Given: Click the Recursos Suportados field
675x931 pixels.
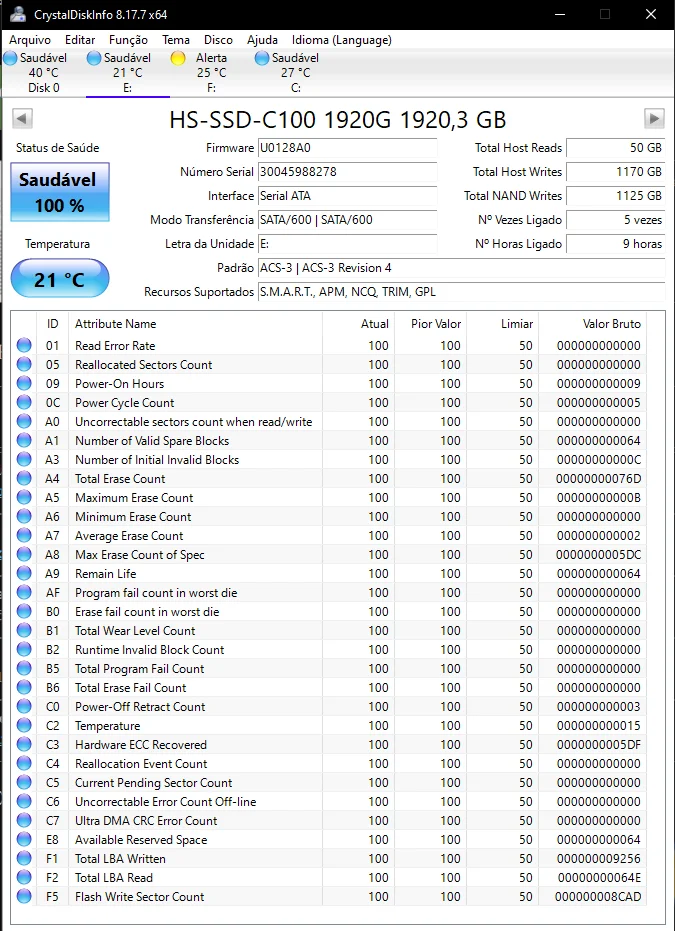Looking at the screenshot, I should tap(462, 292).
